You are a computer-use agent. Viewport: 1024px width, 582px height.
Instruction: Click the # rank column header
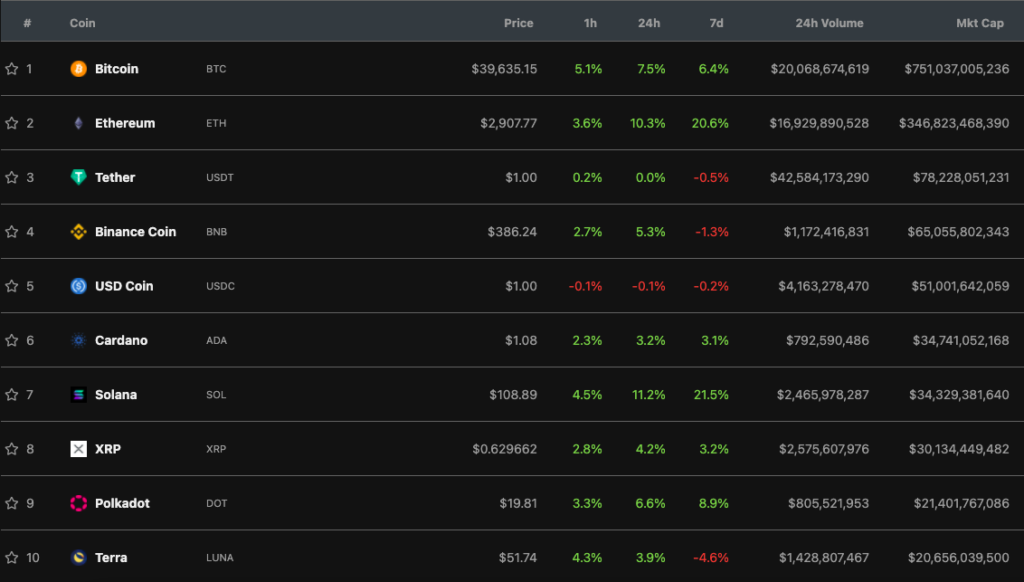(x=27, y=23)
